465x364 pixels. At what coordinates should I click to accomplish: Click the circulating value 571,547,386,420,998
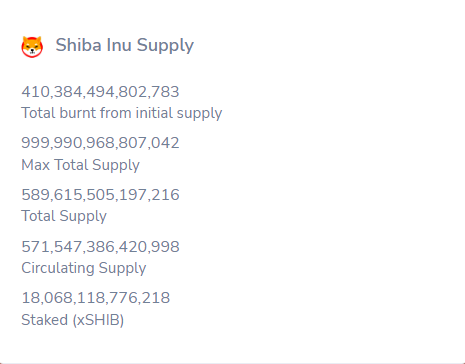(x=100, y=247)
